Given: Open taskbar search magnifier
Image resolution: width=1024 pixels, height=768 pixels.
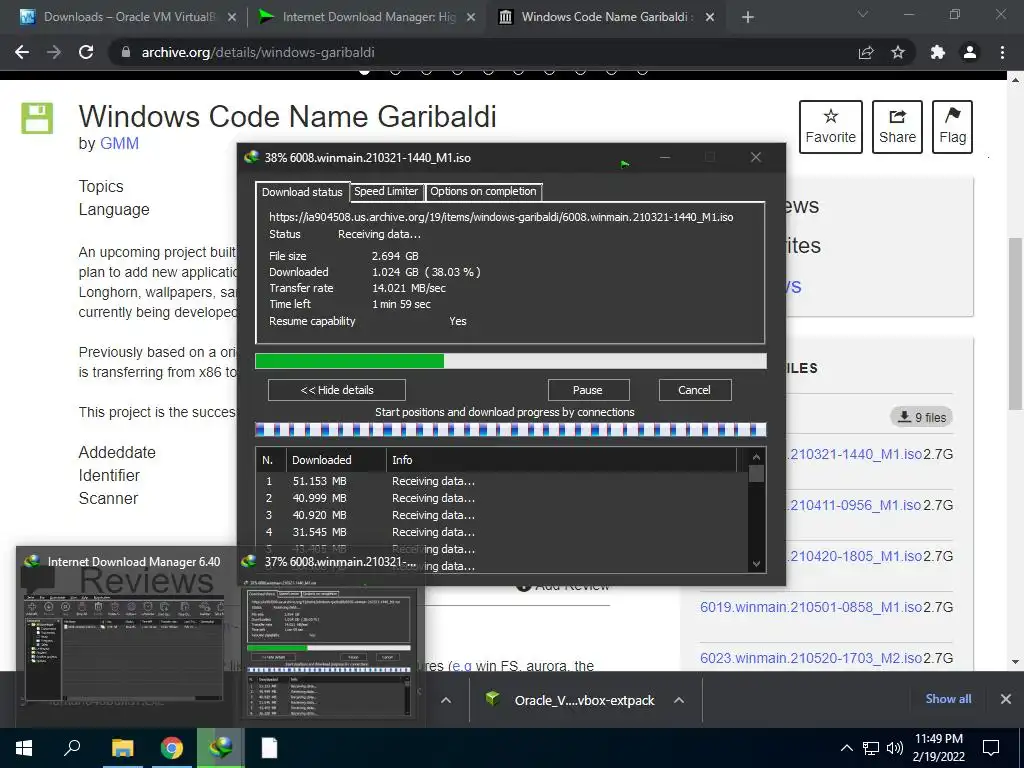Looking at the screenshot, I should click(72, 748).
